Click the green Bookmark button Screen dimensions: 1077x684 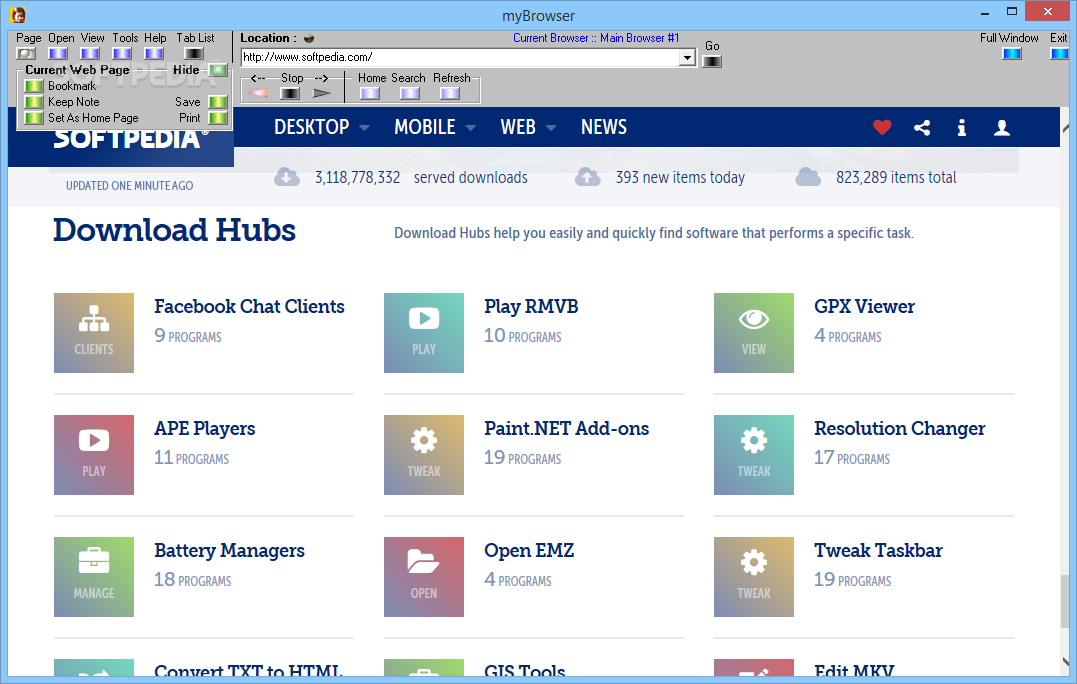34,86
